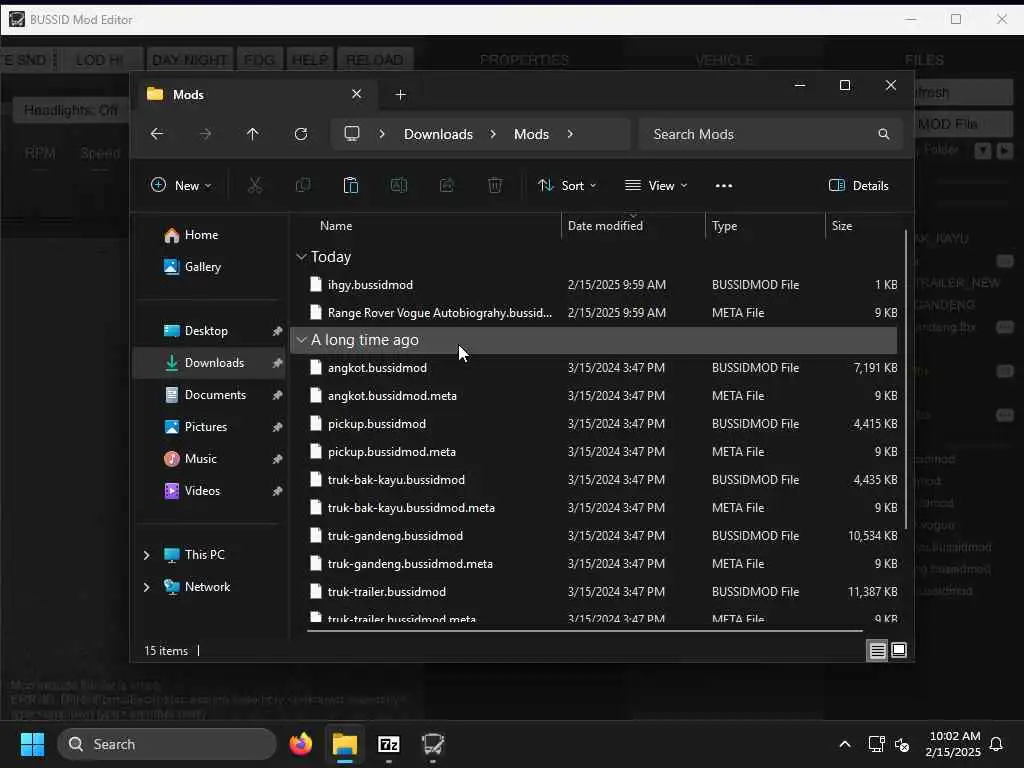Expand chevron after Mods in address bar
The width and height of the screenshot is (1024, 768).
click(570, 134)
